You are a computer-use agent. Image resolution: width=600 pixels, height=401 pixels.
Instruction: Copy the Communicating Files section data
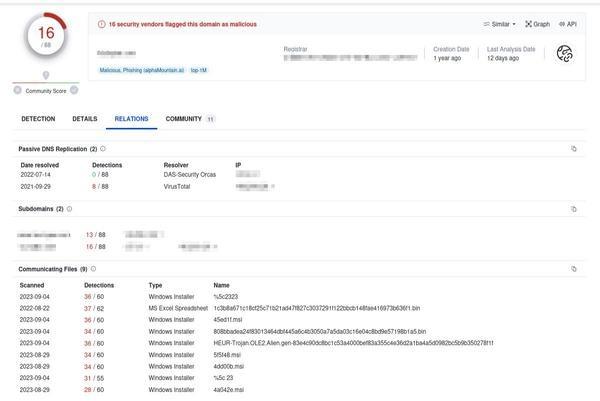(574, 269)
